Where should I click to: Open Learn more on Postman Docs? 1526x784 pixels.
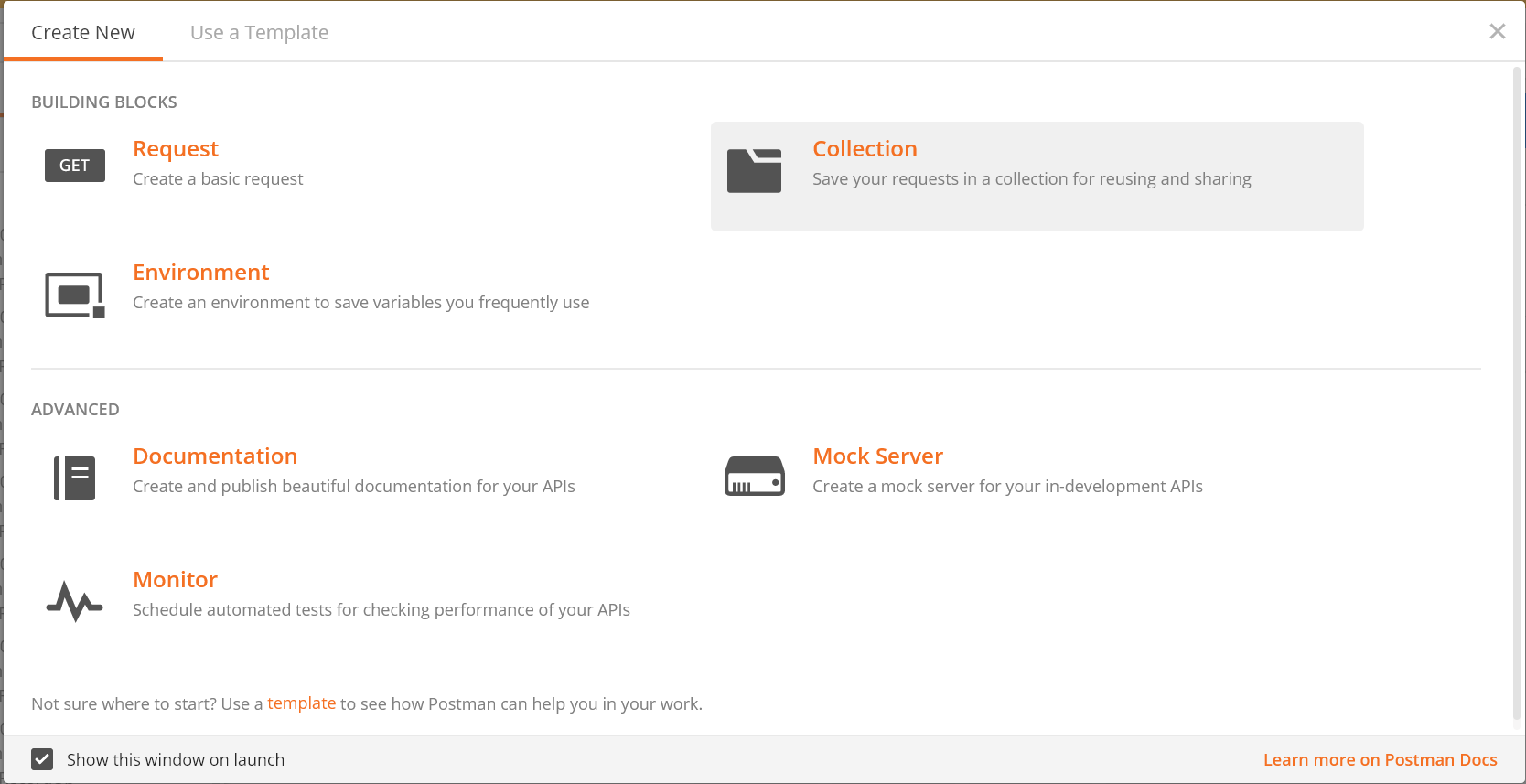[x=1380, y=759]
